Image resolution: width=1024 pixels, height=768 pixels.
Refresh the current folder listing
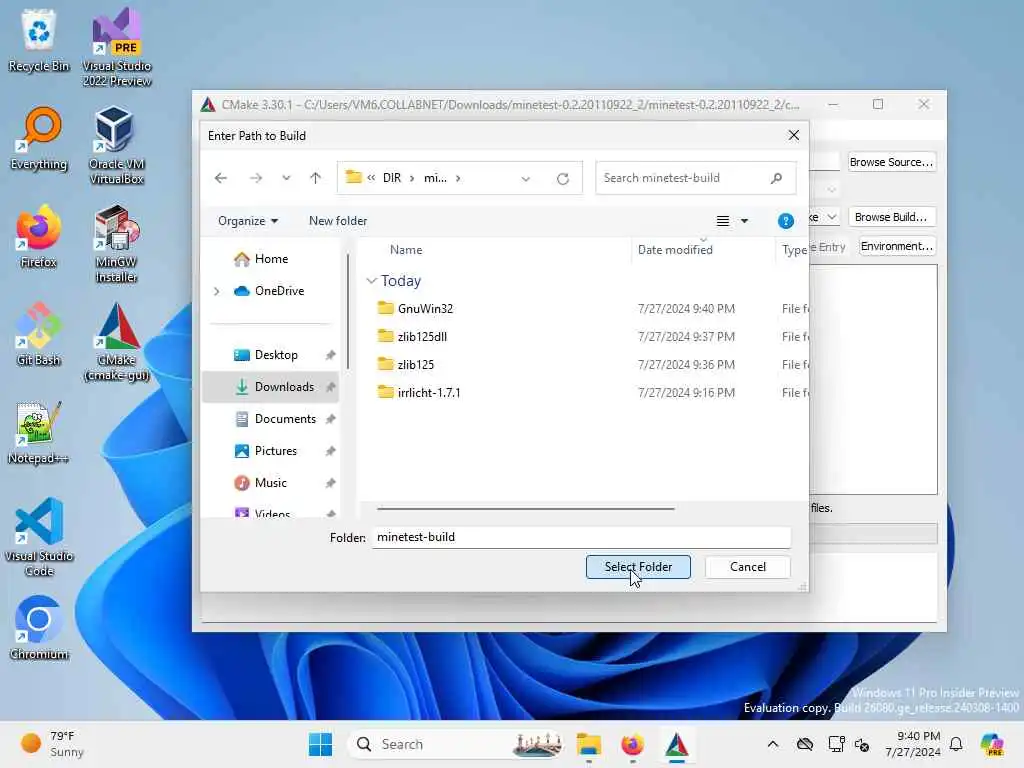pos(563,178)
